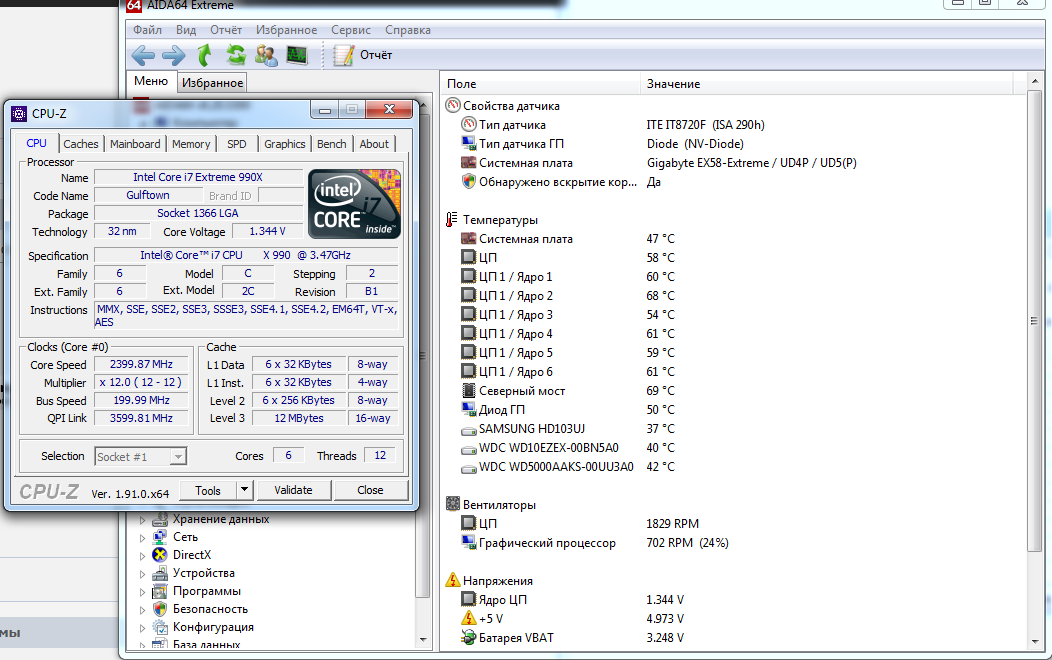
Task: Click the Свойства датчика section icon
Action: [x=453, y=105]
